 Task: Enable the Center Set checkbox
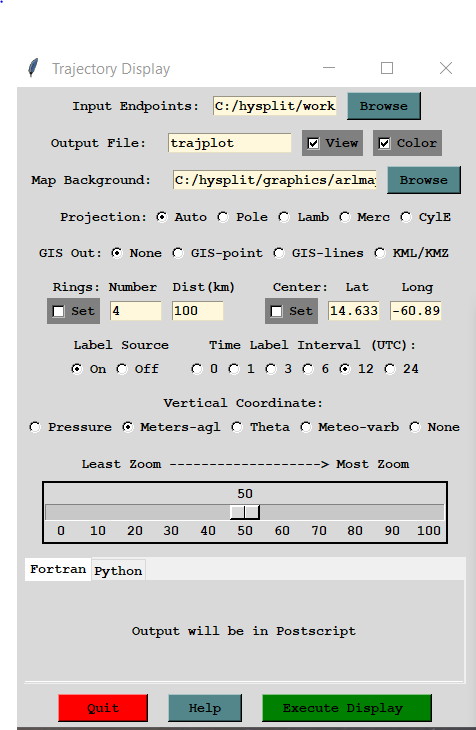tap(276, 311)
